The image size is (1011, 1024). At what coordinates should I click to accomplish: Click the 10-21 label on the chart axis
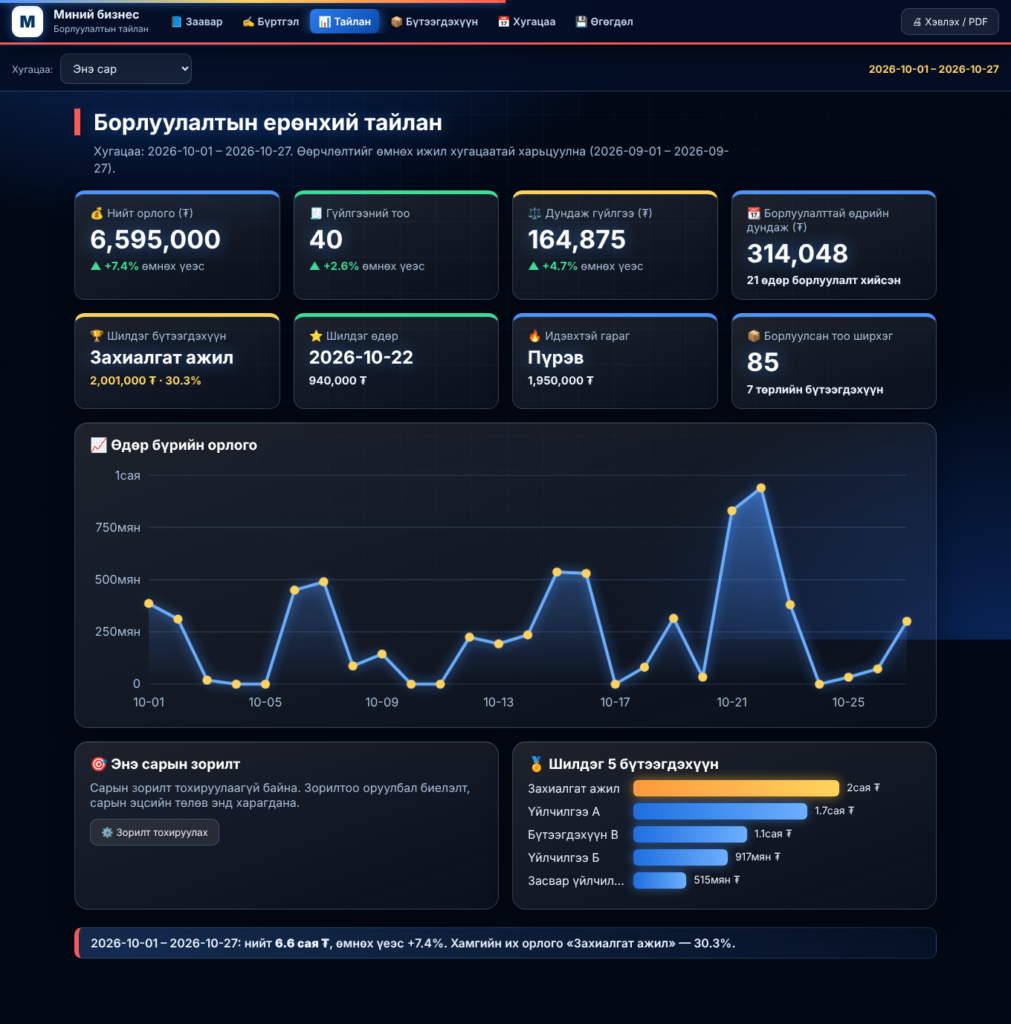(x=731, y=702)
